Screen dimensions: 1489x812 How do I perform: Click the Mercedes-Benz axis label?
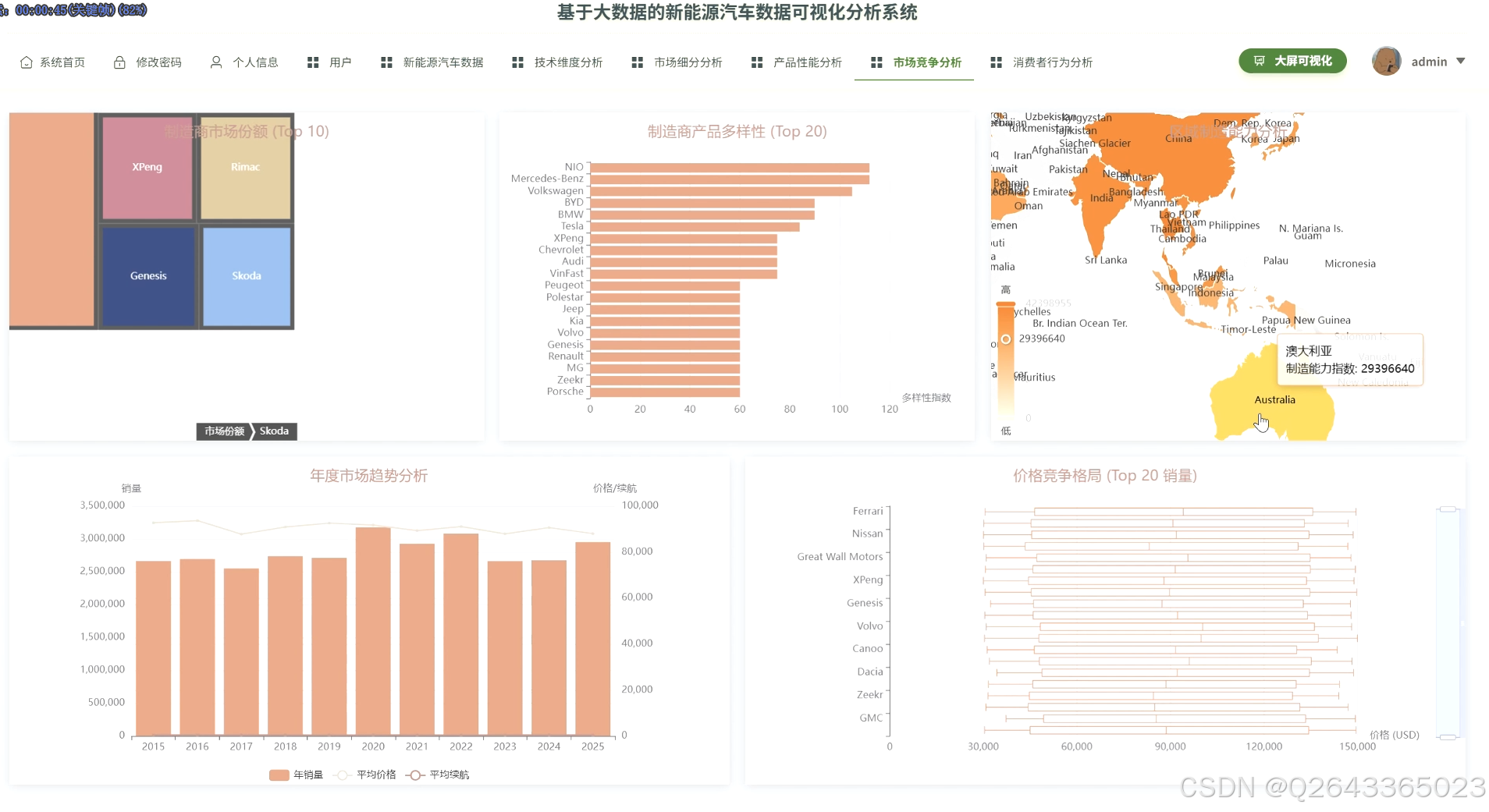pos(547,179)
